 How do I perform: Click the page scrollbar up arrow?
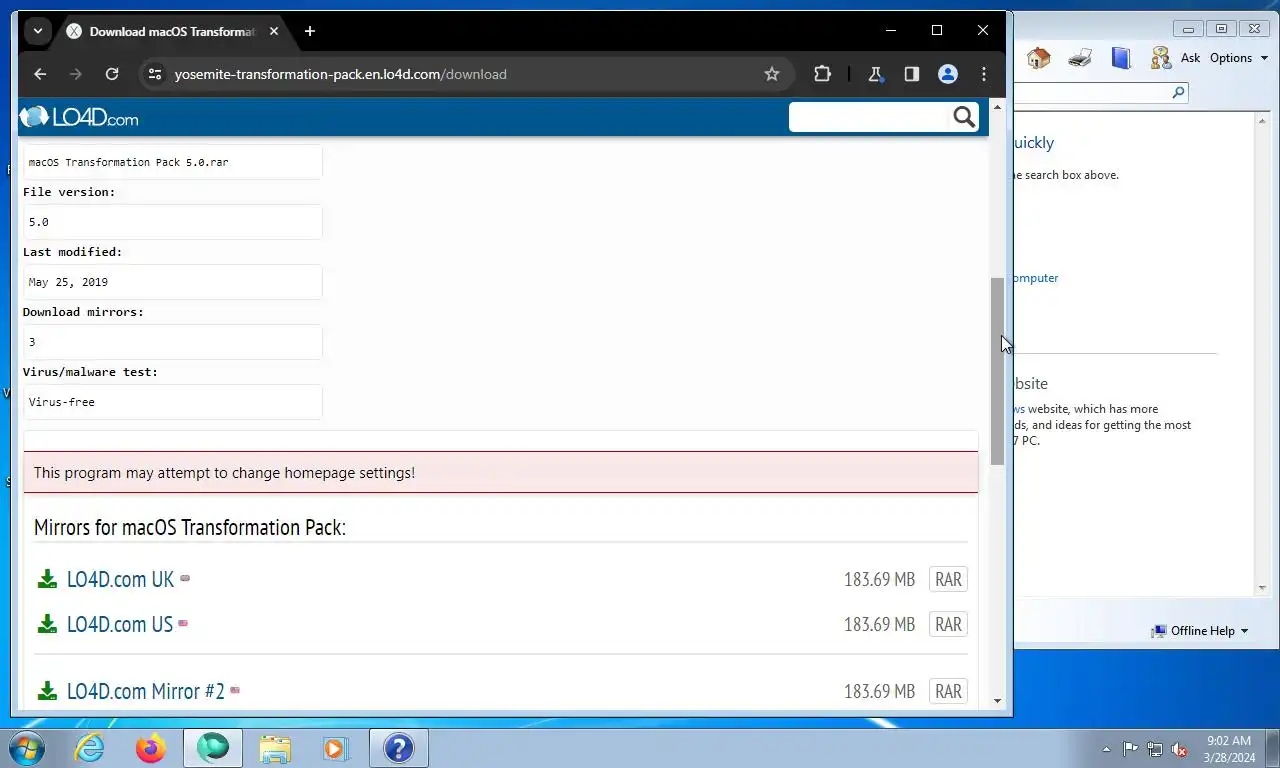click(997, 106)
